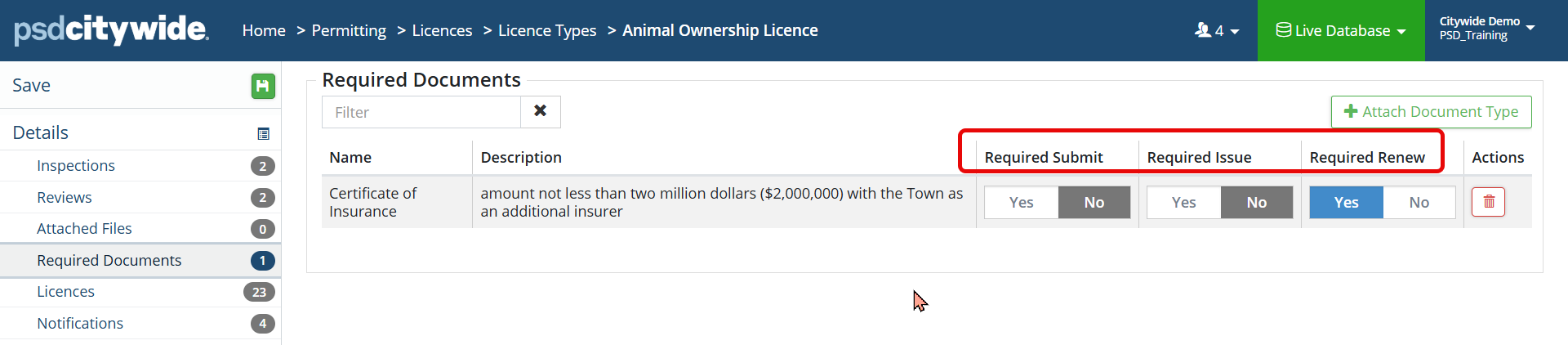Screen dimensions: 1568x345
Task: Expand the Citywide Demo account menu
Action: tap(1486, 29)
